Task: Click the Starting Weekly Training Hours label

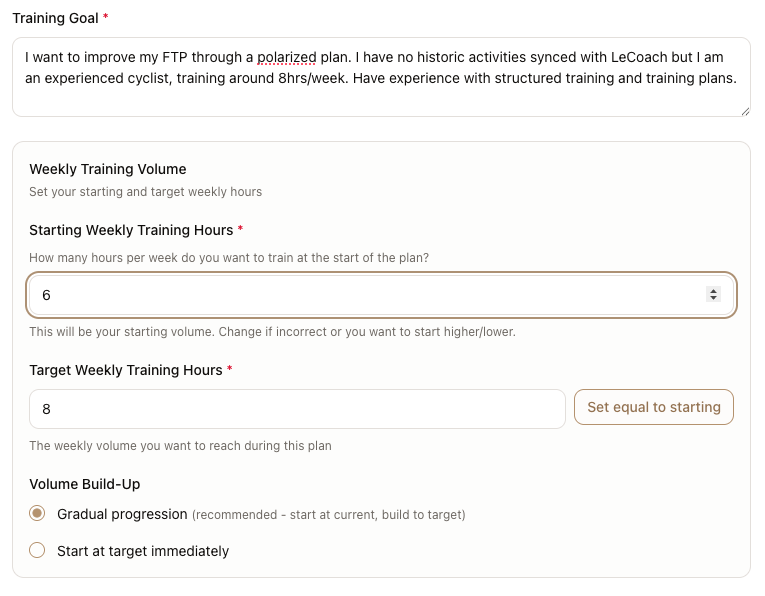Action: 130,230
